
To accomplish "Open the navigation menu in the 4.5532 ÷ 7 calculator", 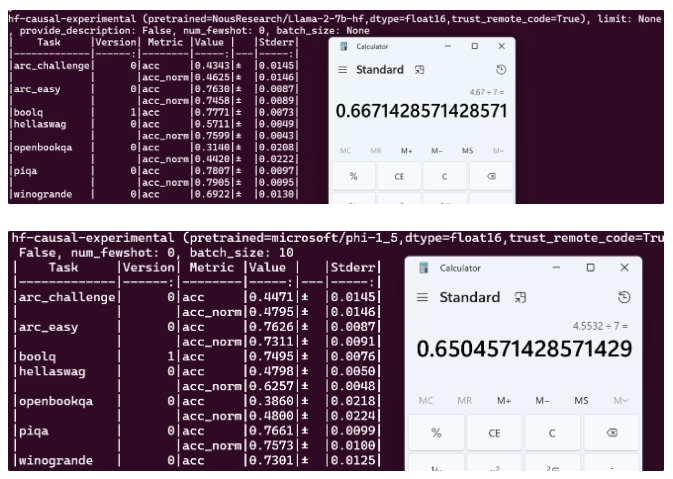I will click(422, 297).
